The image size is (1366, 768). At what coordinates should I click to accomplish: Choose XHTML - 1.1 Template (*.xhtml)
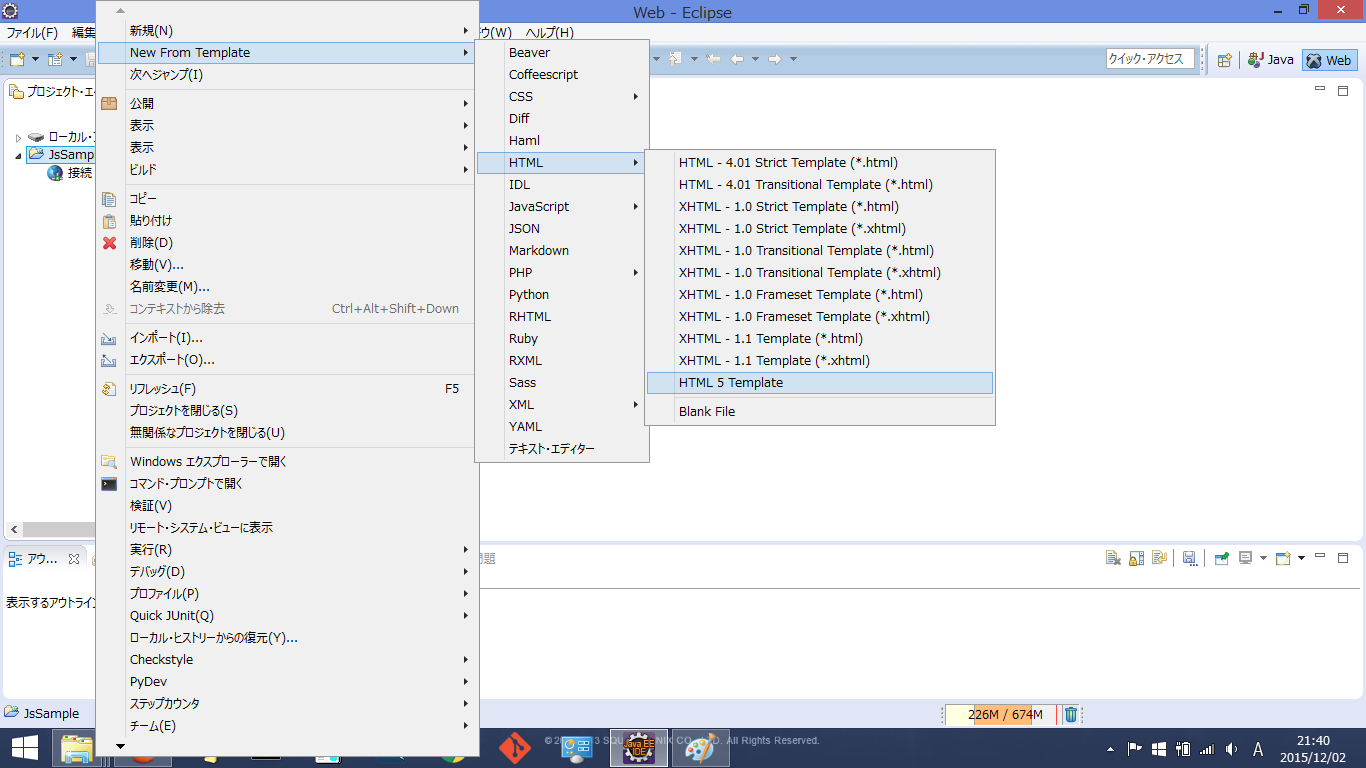click(819, 360)
